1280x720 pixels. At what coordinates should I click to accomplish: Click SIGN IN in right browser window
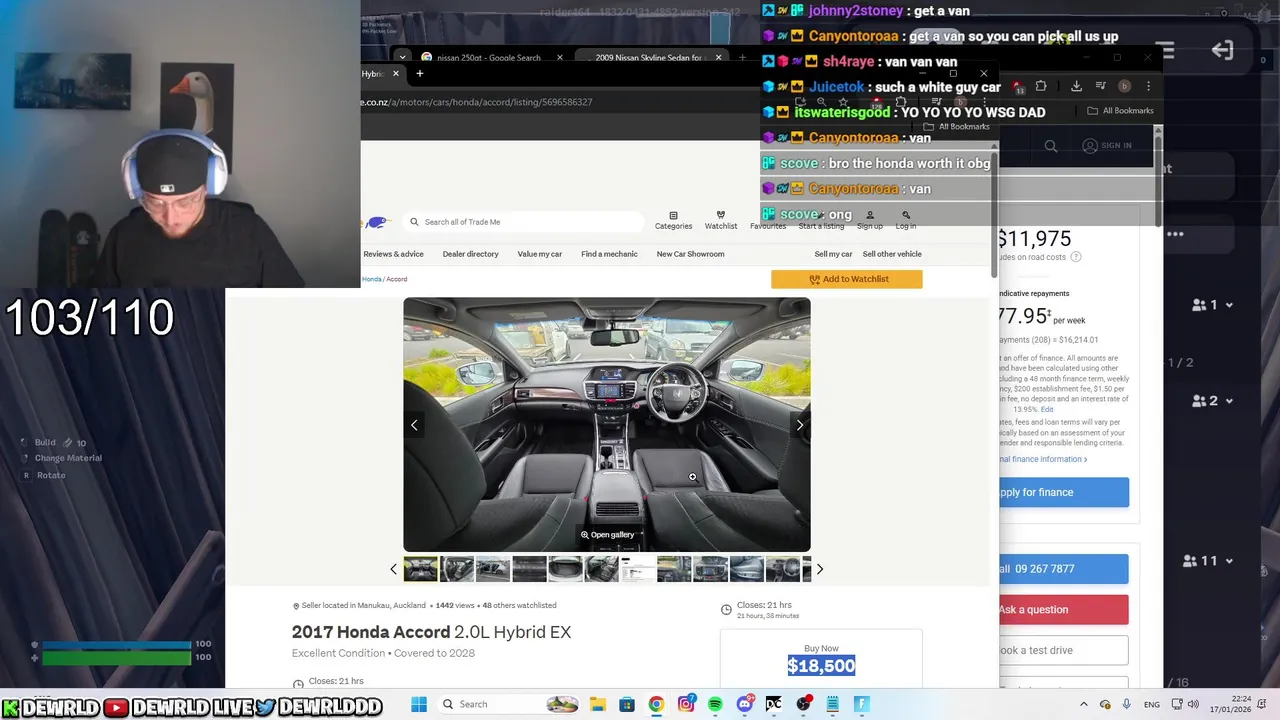[1107, 146]
